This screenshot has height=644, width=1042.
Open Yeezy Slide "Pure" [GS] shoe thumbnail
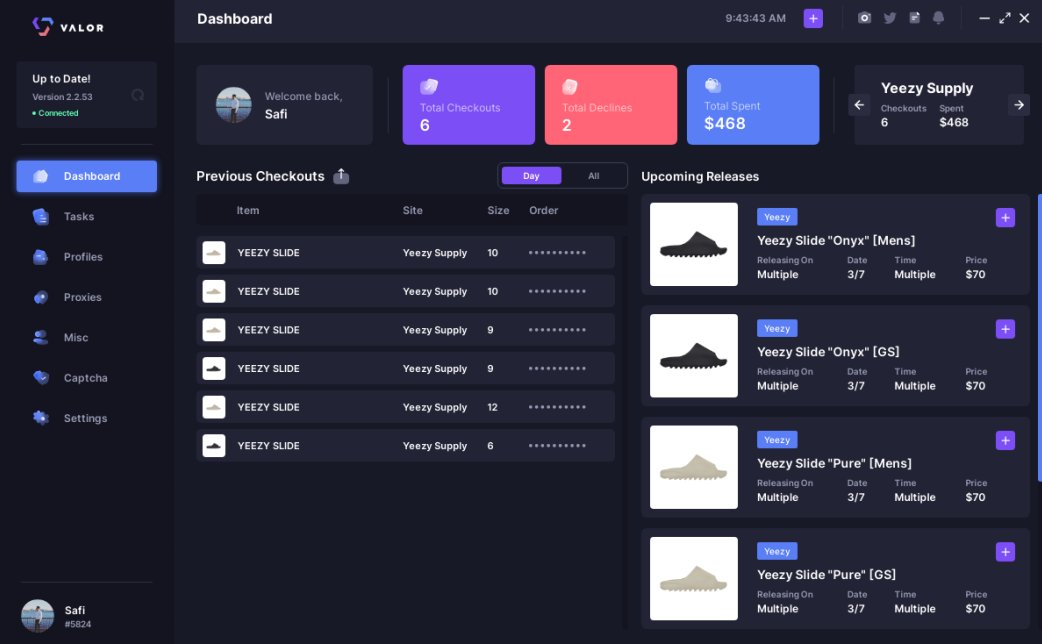pyautogui.click(x=694, y=578)
